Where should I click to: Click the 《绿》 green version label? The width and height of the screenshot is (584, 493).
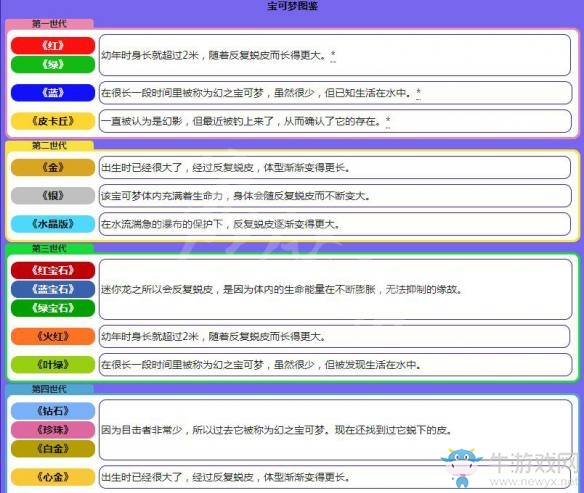[53, 64]
